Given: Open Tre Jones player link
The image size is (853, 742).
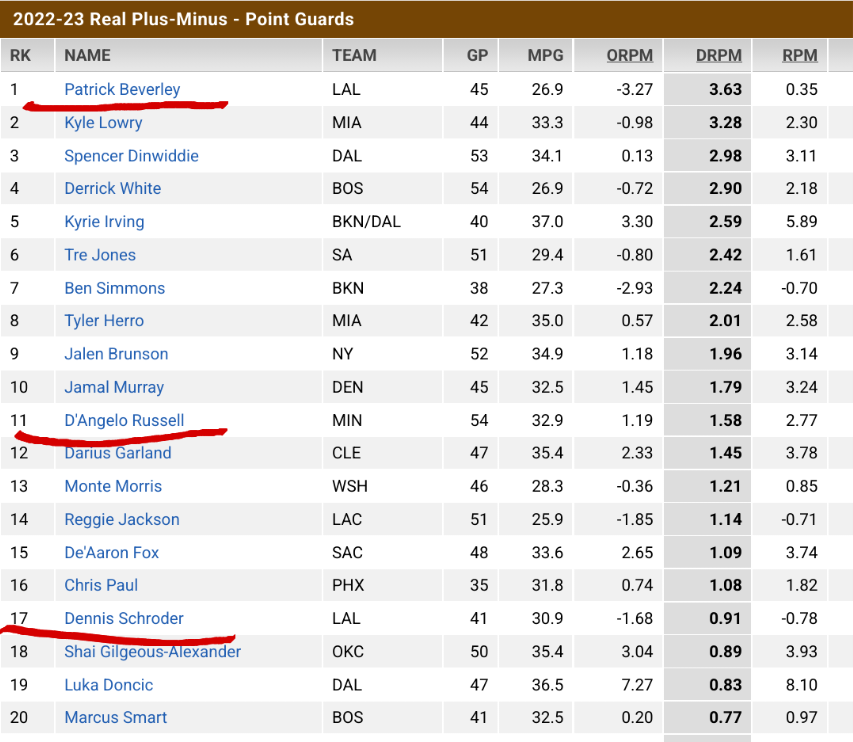Looking at the screenshot, I should point(100,255).
